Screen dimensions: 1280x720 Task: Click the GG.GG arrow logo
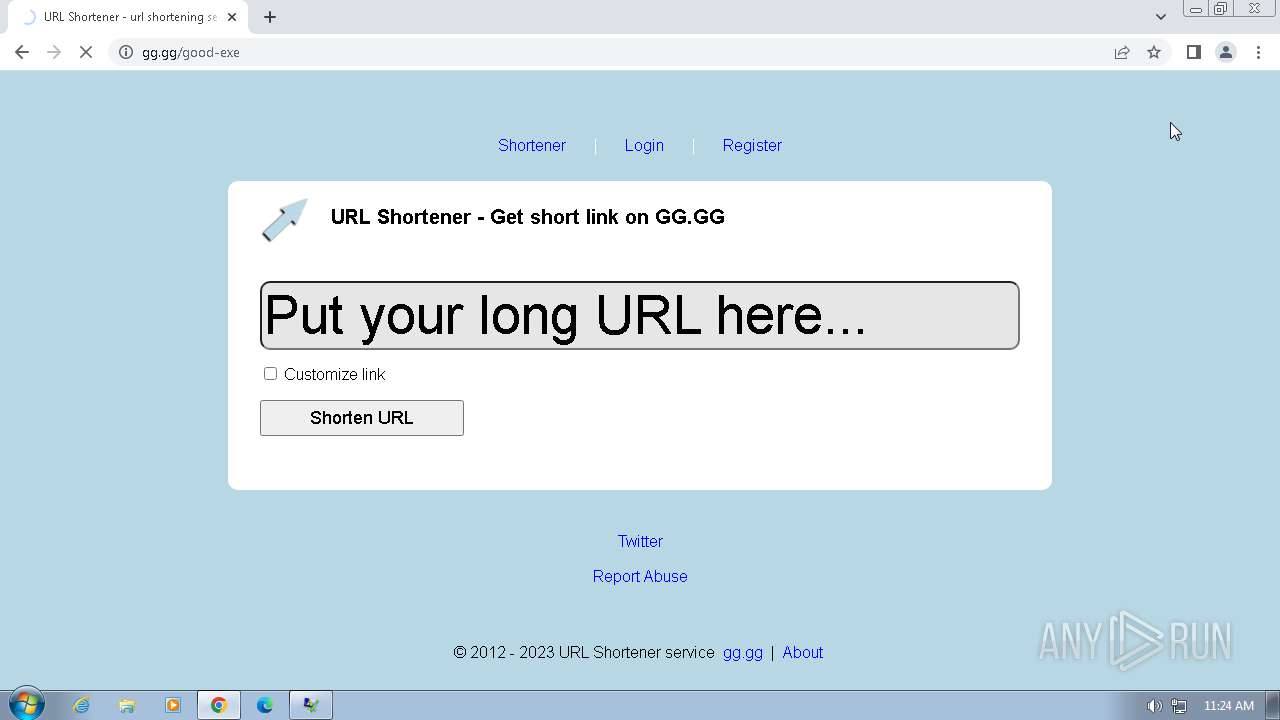click(285, 220)
